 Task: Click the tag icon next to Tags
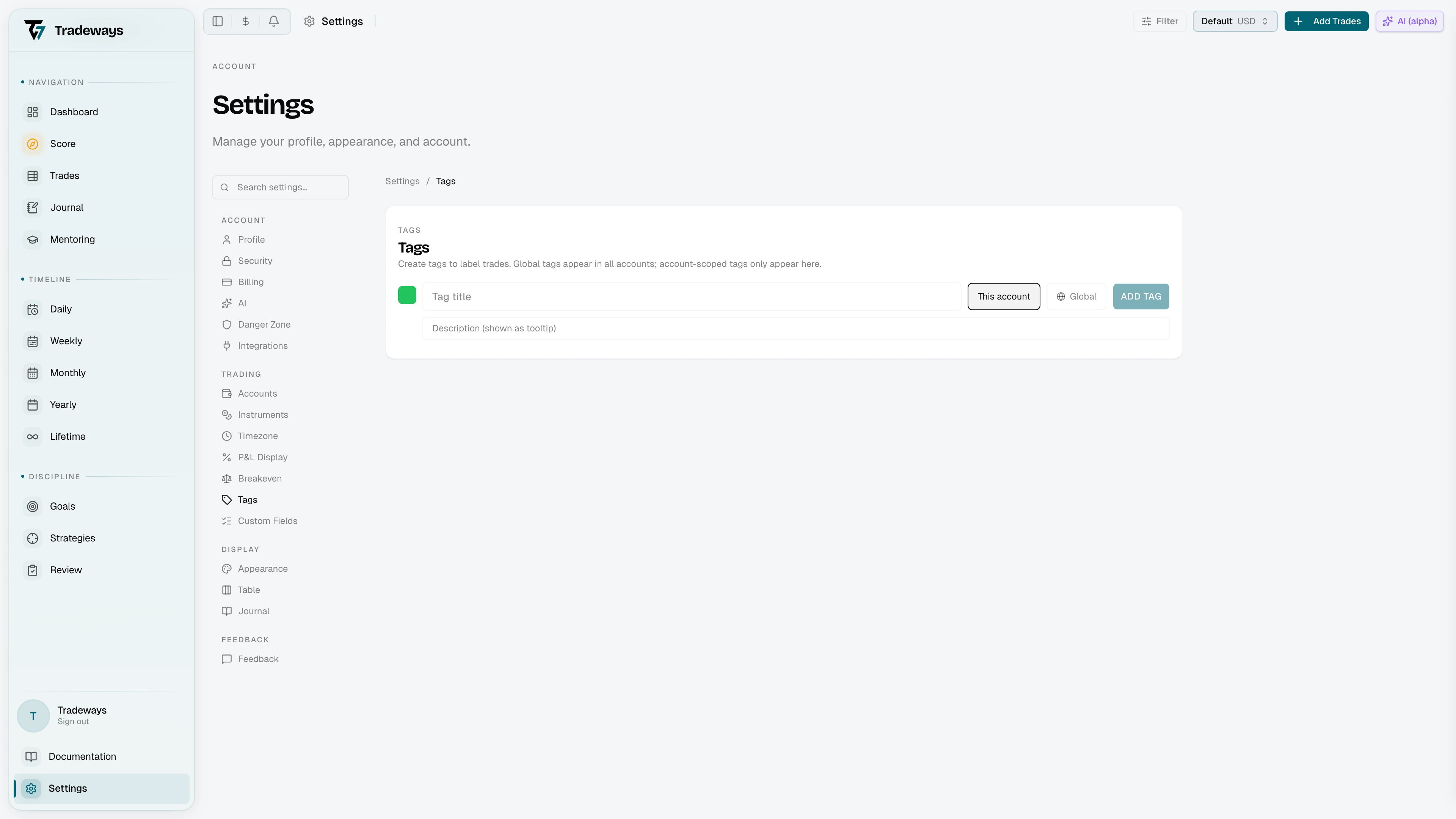pos(227,500)
